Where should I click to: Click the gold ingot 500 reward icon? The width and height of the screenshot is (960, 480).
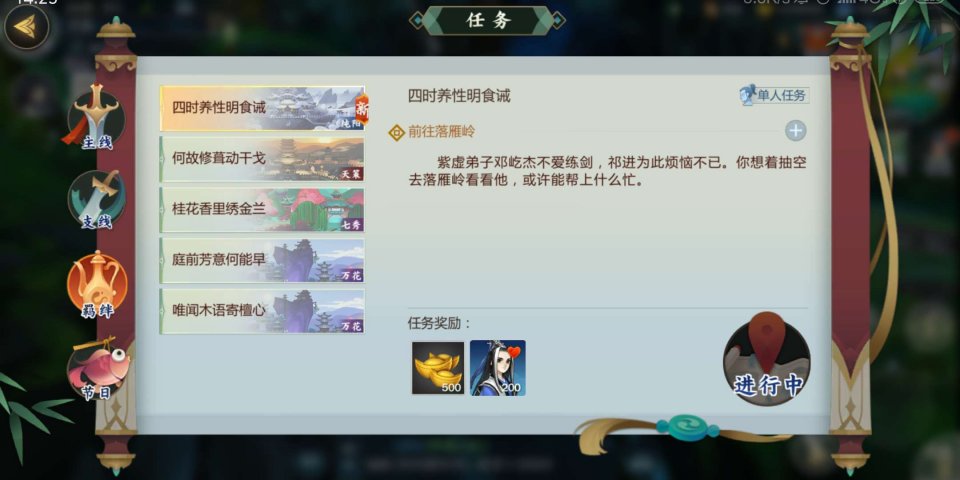coord(438,367)
